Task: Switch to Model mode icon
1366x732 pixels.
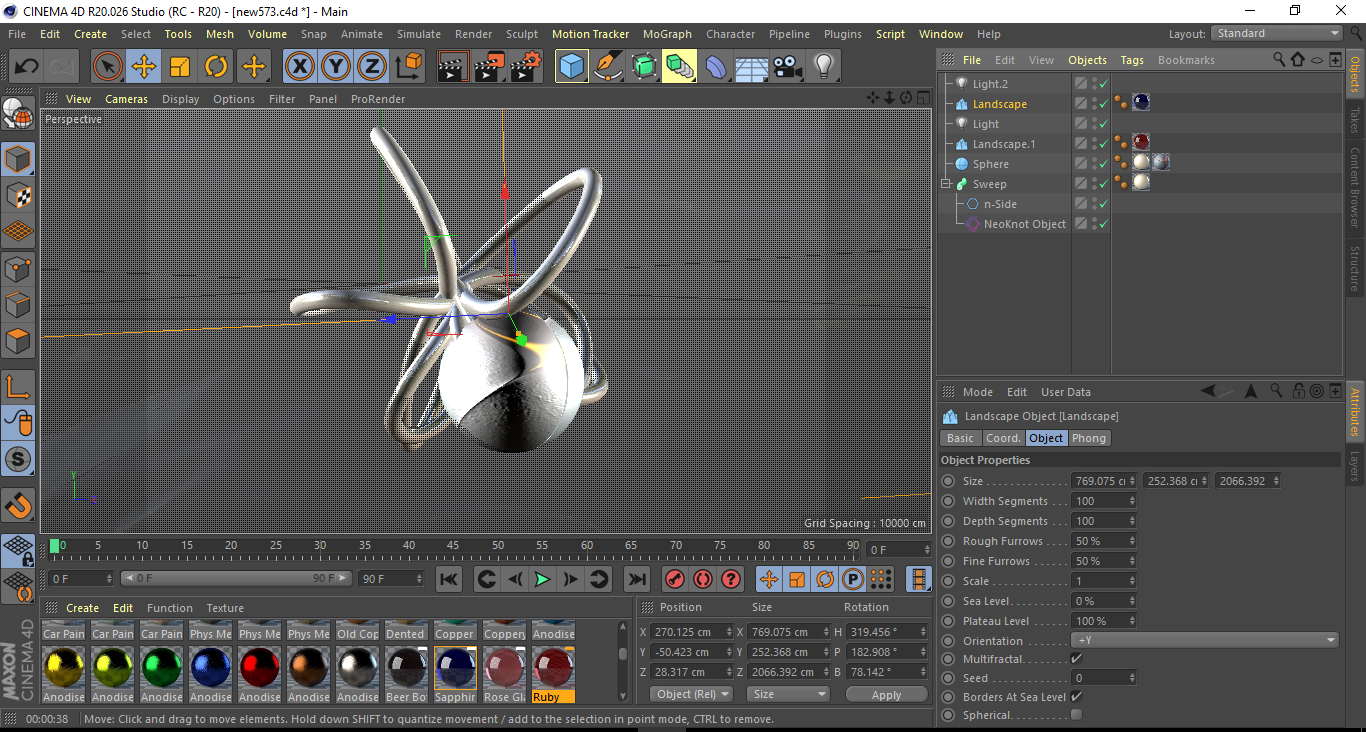Action: 18,159
